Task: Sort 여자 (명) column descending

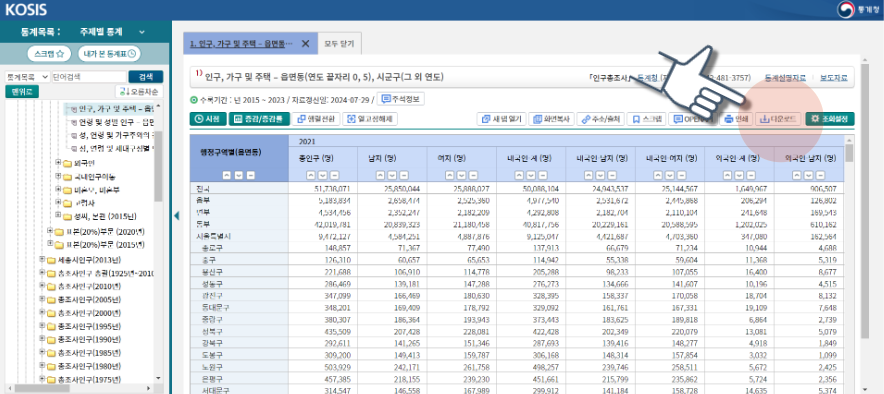Action: [461, 175]
